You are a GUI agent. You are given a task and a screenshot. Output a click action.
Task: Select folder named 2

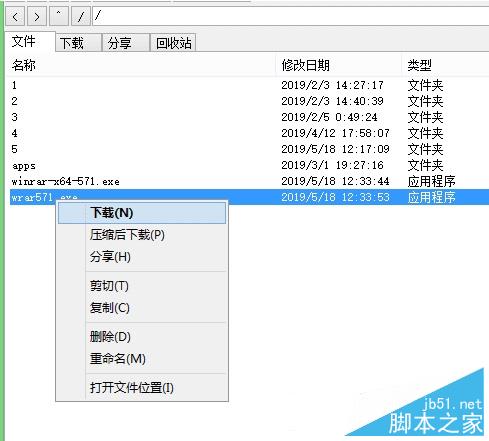pos(14,101)
